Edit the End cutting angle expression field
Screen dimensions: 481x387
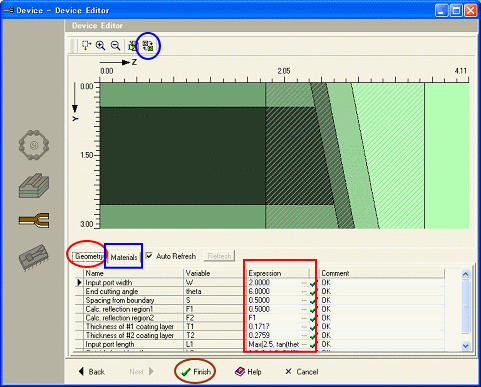pos(274,291)
